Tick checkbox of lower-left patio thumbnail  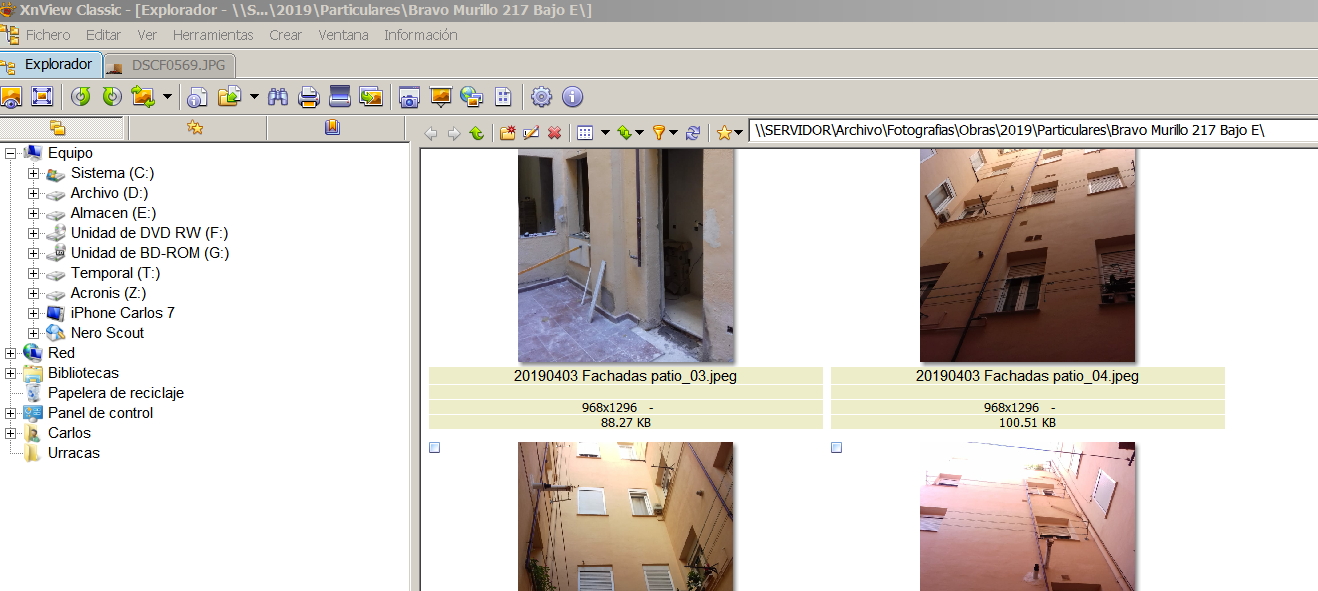pos(435,448)
